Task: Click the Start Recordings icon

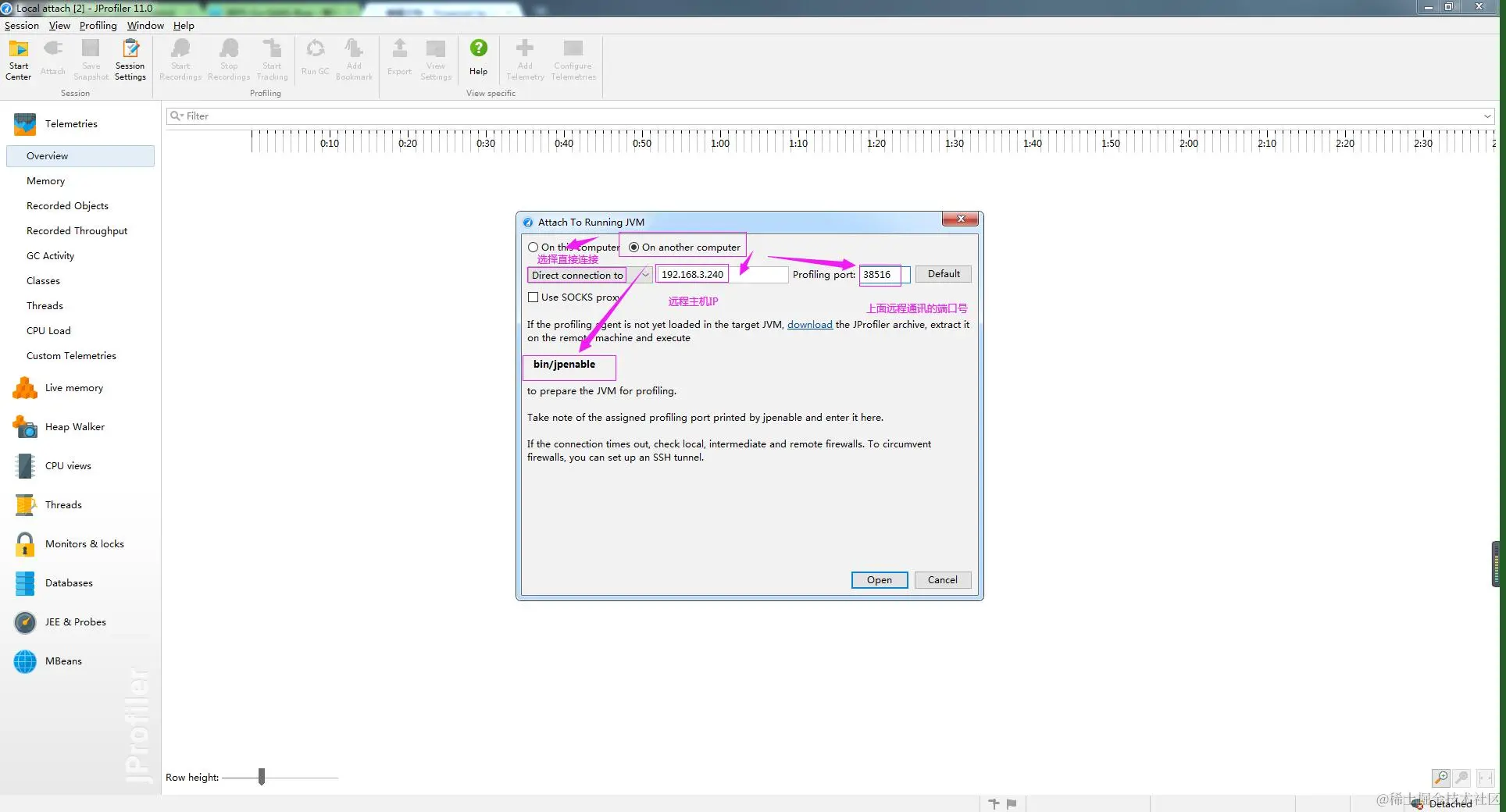Action: [x=180, y=59]
